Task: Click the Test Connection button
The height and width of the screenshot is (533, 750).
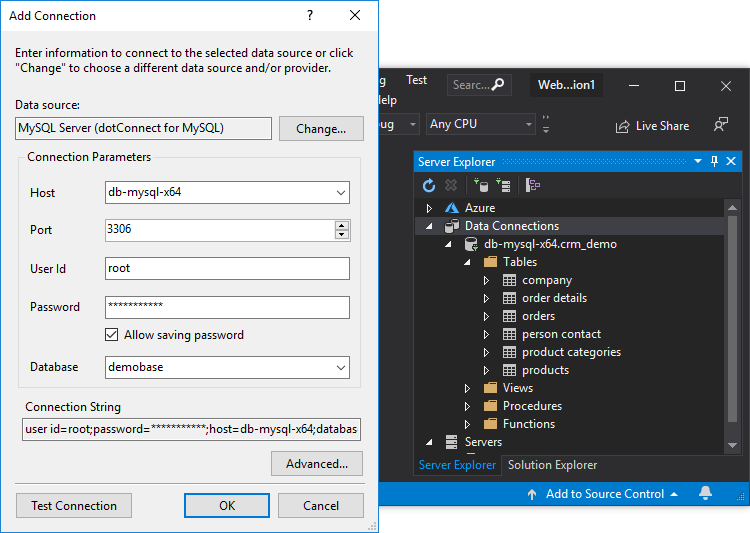Action: click(x=74, y=505)
